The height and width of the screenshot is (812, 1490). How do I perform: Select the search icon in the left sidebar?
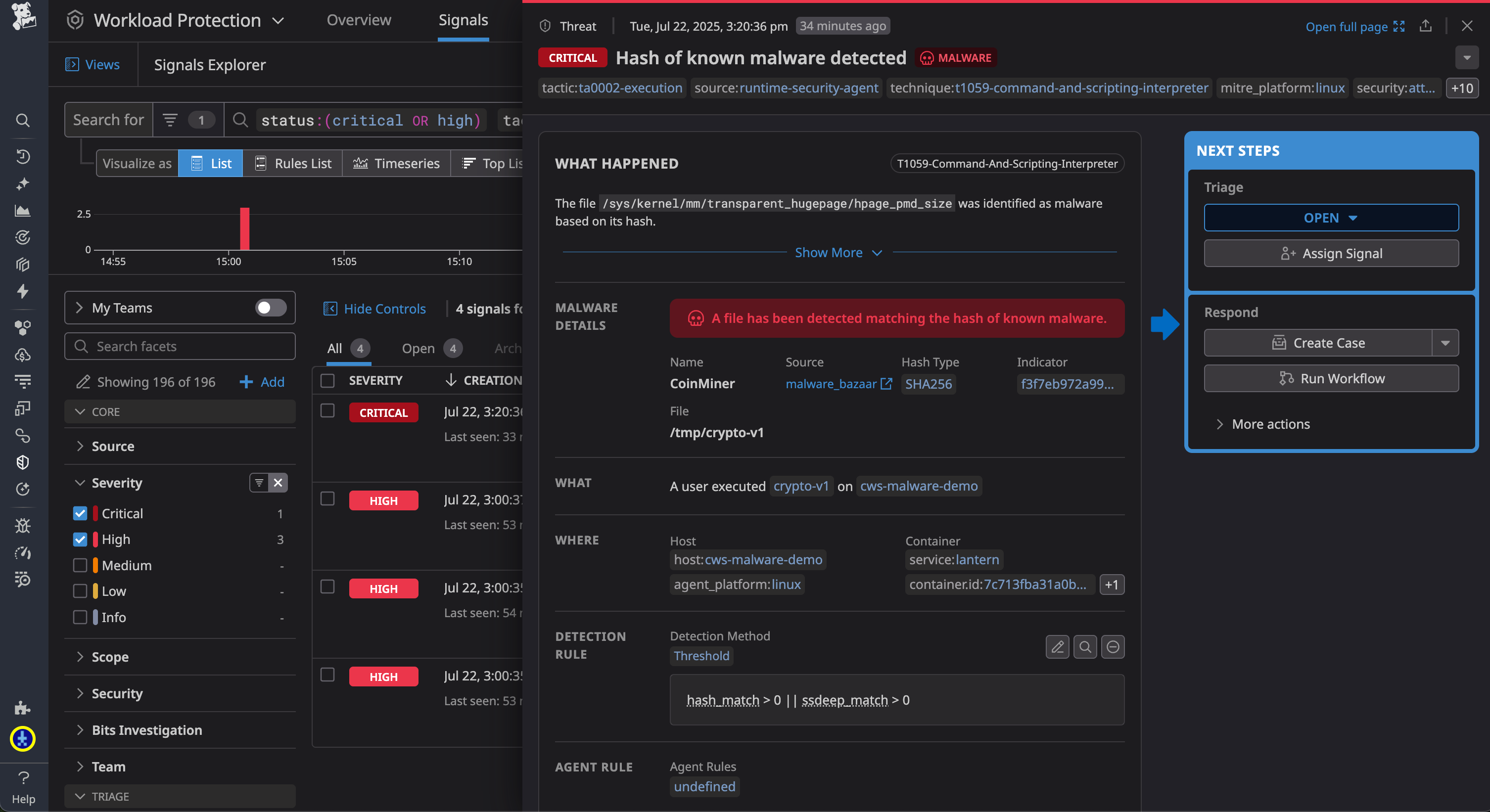pyautogui.click(x=23, y=120)
